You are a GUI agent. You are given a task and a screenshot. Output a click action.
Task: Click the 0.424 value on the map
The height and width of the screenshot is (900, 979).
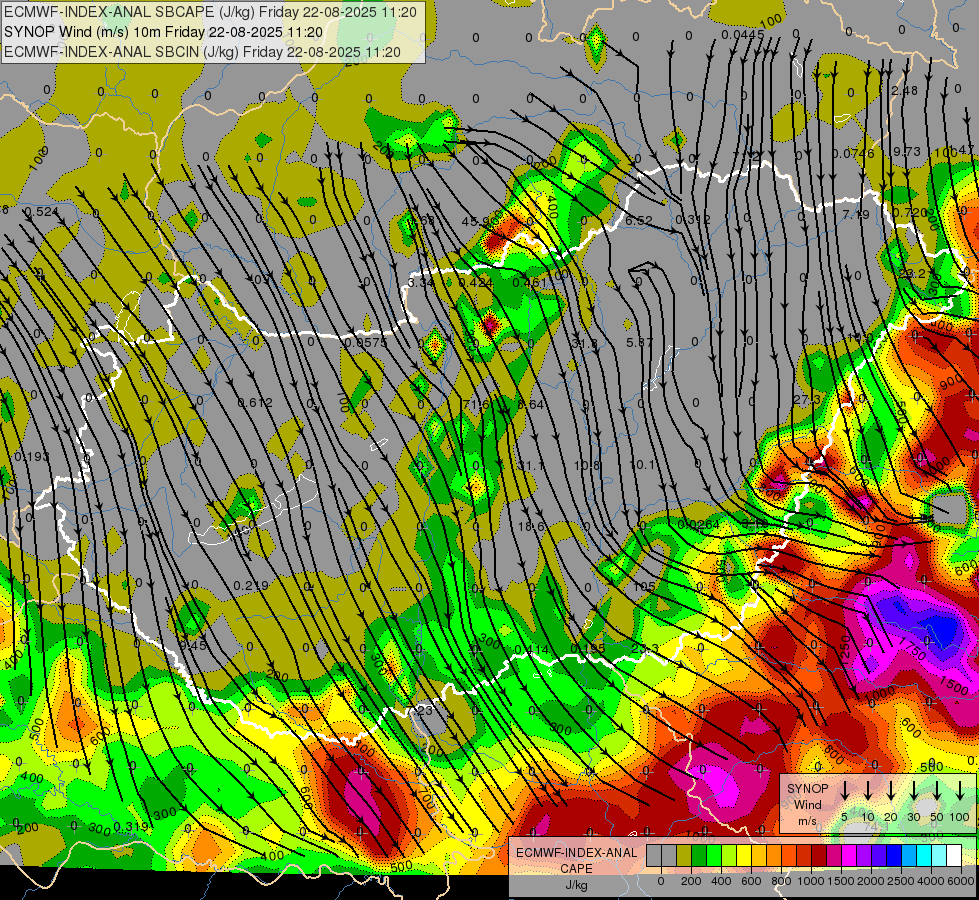[x=476, y=283]
